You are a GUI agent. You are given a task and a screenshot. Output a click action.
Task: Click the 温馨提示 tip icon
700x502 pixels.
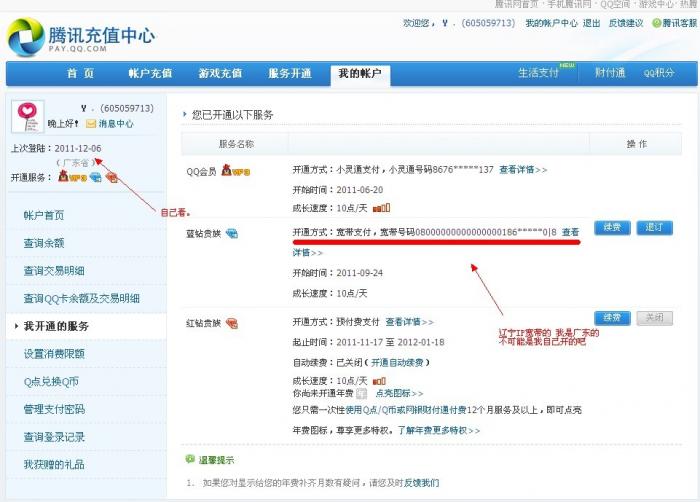click(x=190, y=459)
